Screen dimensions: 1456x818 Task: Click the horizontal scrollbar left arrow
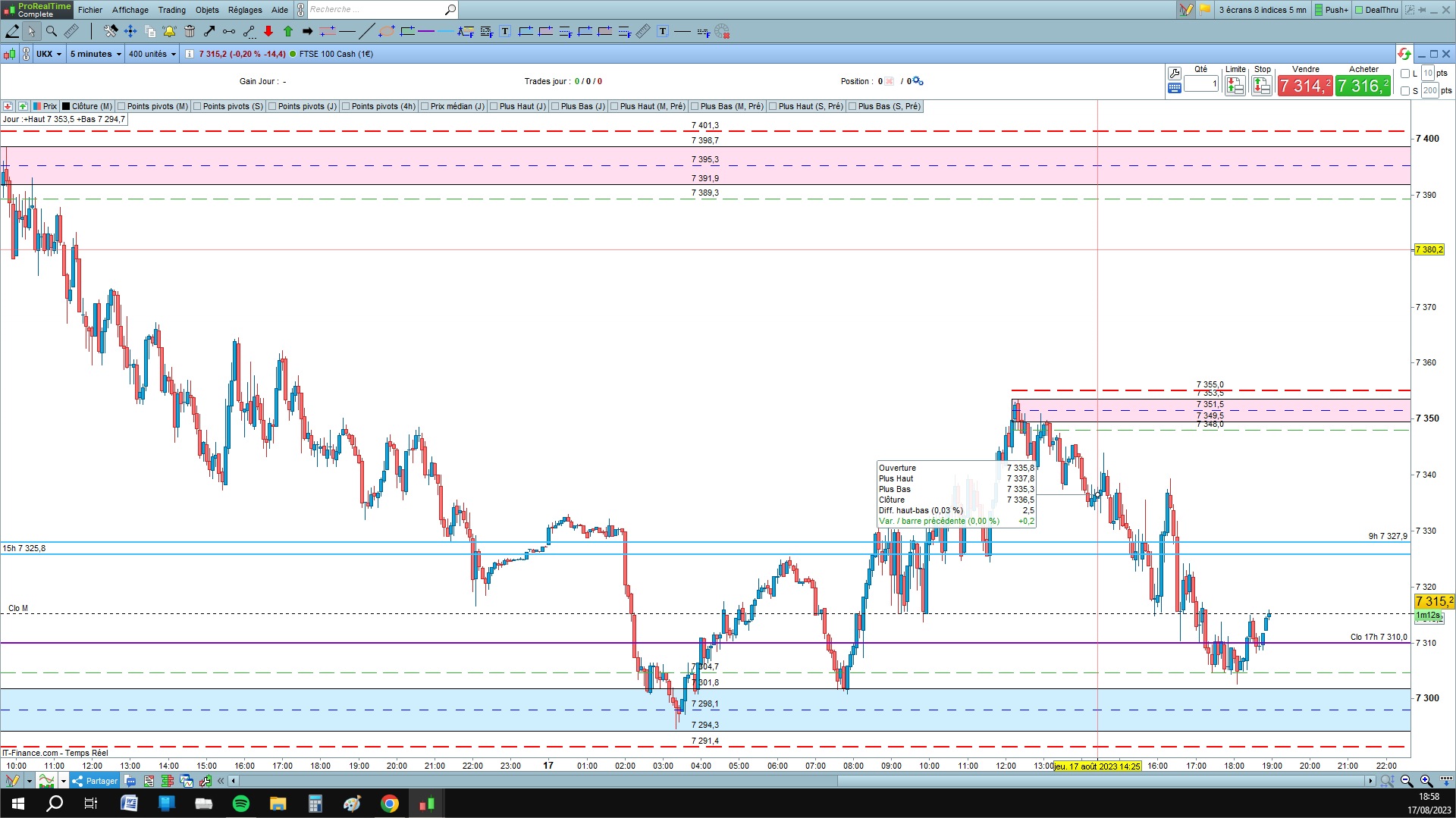coord(234,781)
